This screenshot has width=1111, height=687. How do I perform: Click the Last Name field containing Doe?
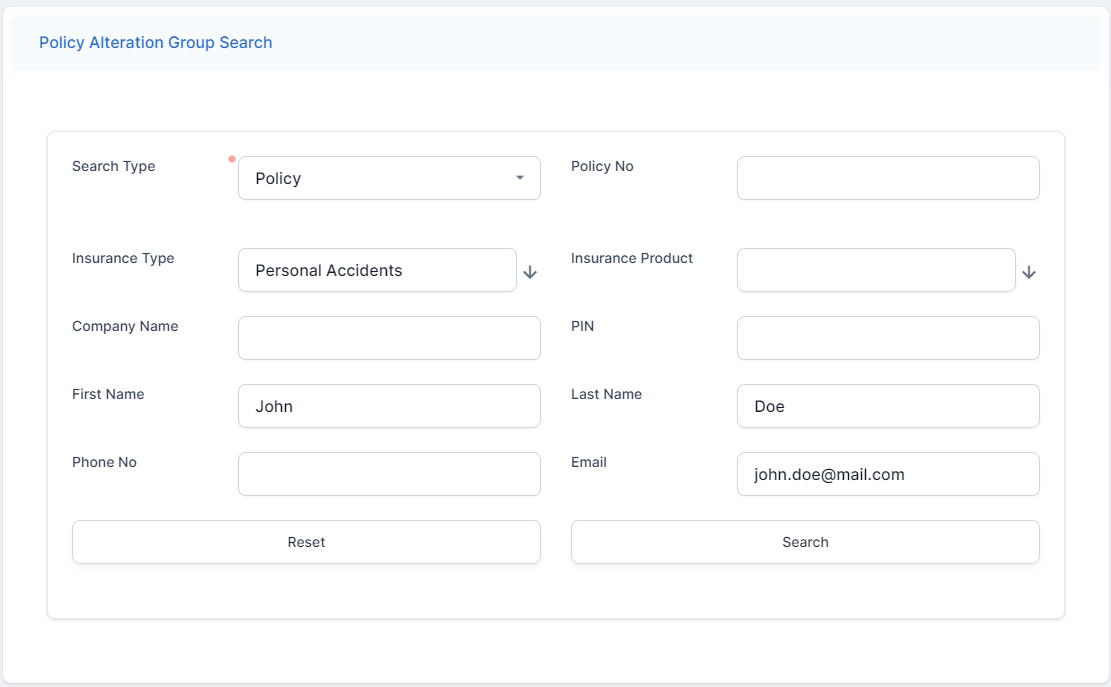point(888,406)
